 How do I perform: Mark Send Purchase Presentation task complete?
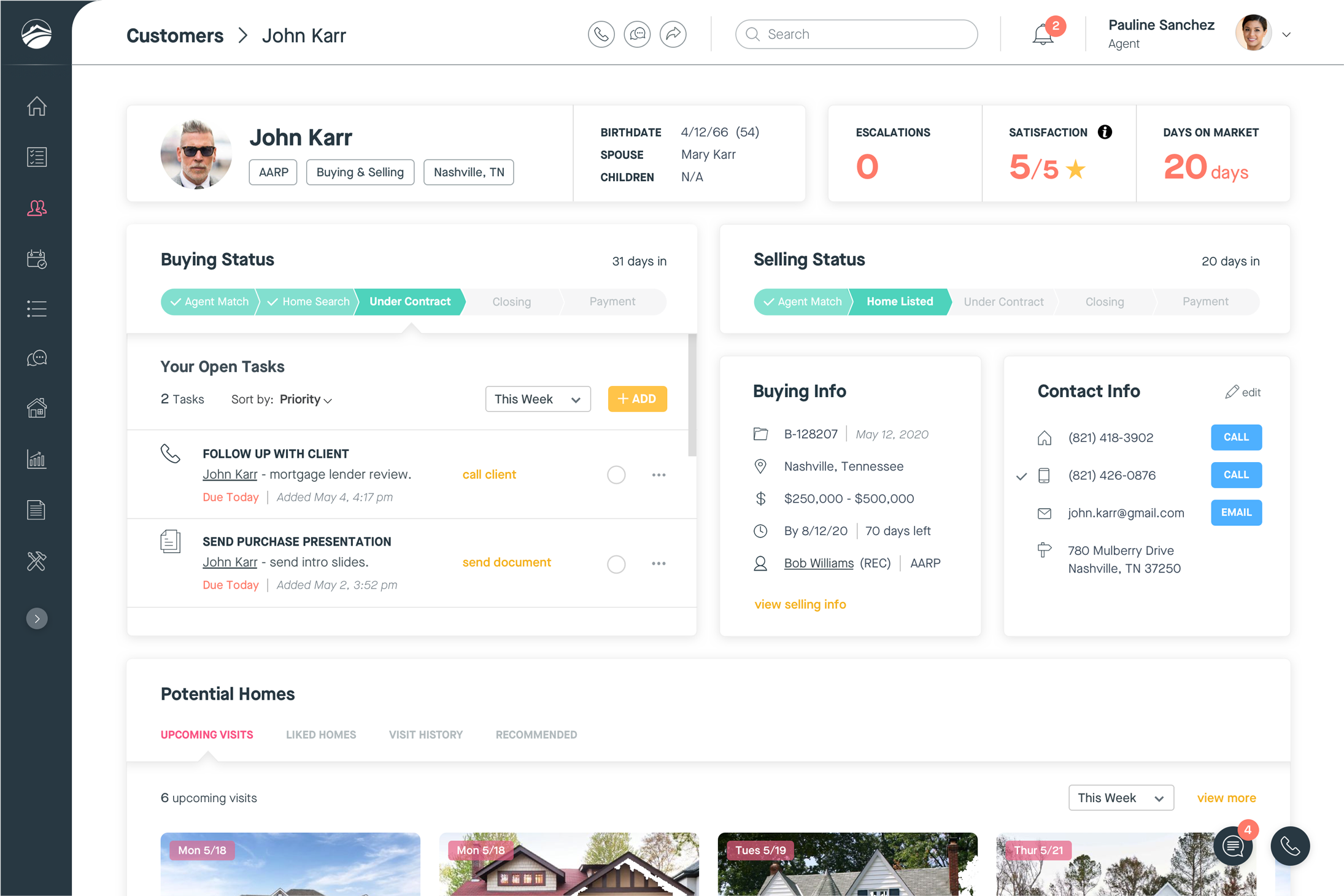coord(616,563)
